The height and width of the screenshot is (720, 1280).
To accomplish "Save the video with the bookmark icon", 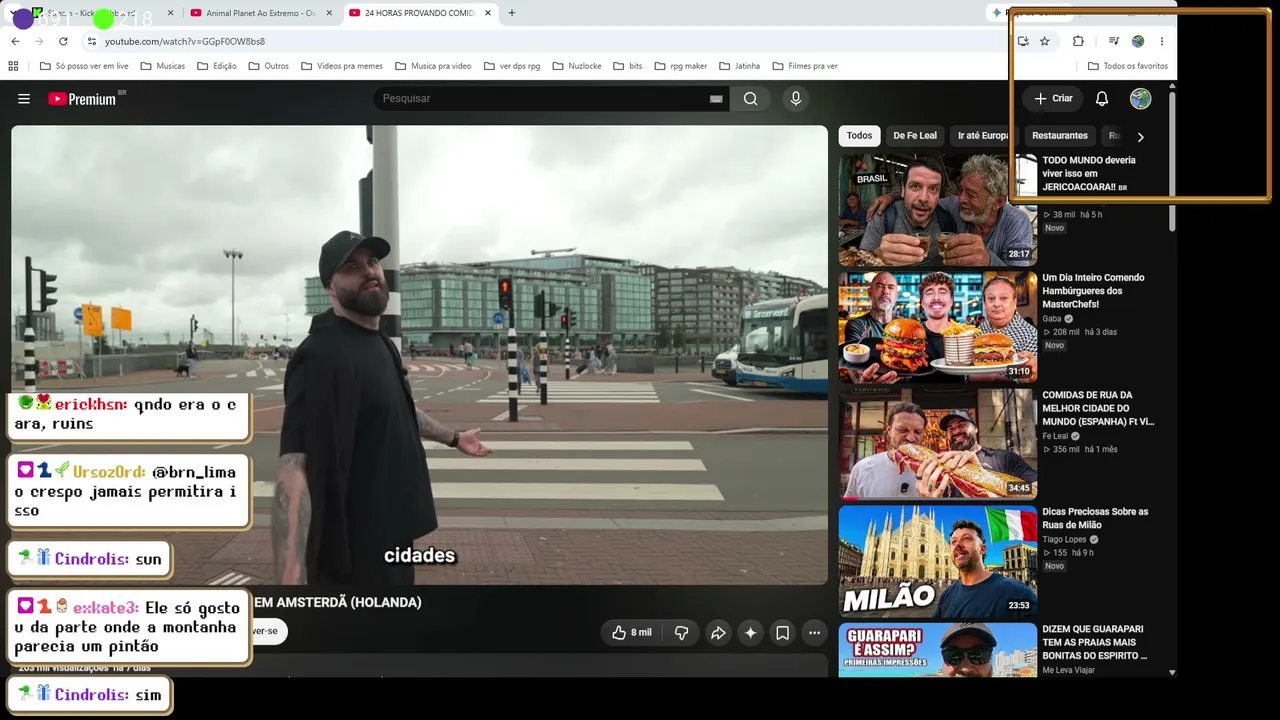I will 783,632.
